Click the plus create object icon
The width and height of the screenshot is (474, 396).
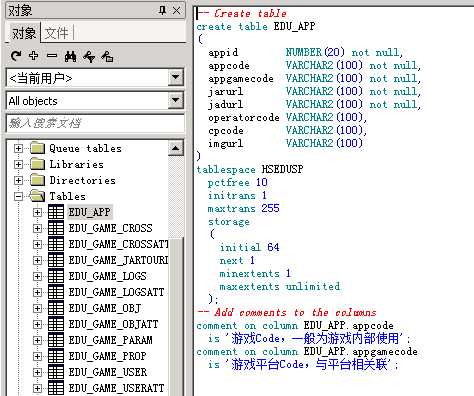pyautogui.click(x=33, y=56)
